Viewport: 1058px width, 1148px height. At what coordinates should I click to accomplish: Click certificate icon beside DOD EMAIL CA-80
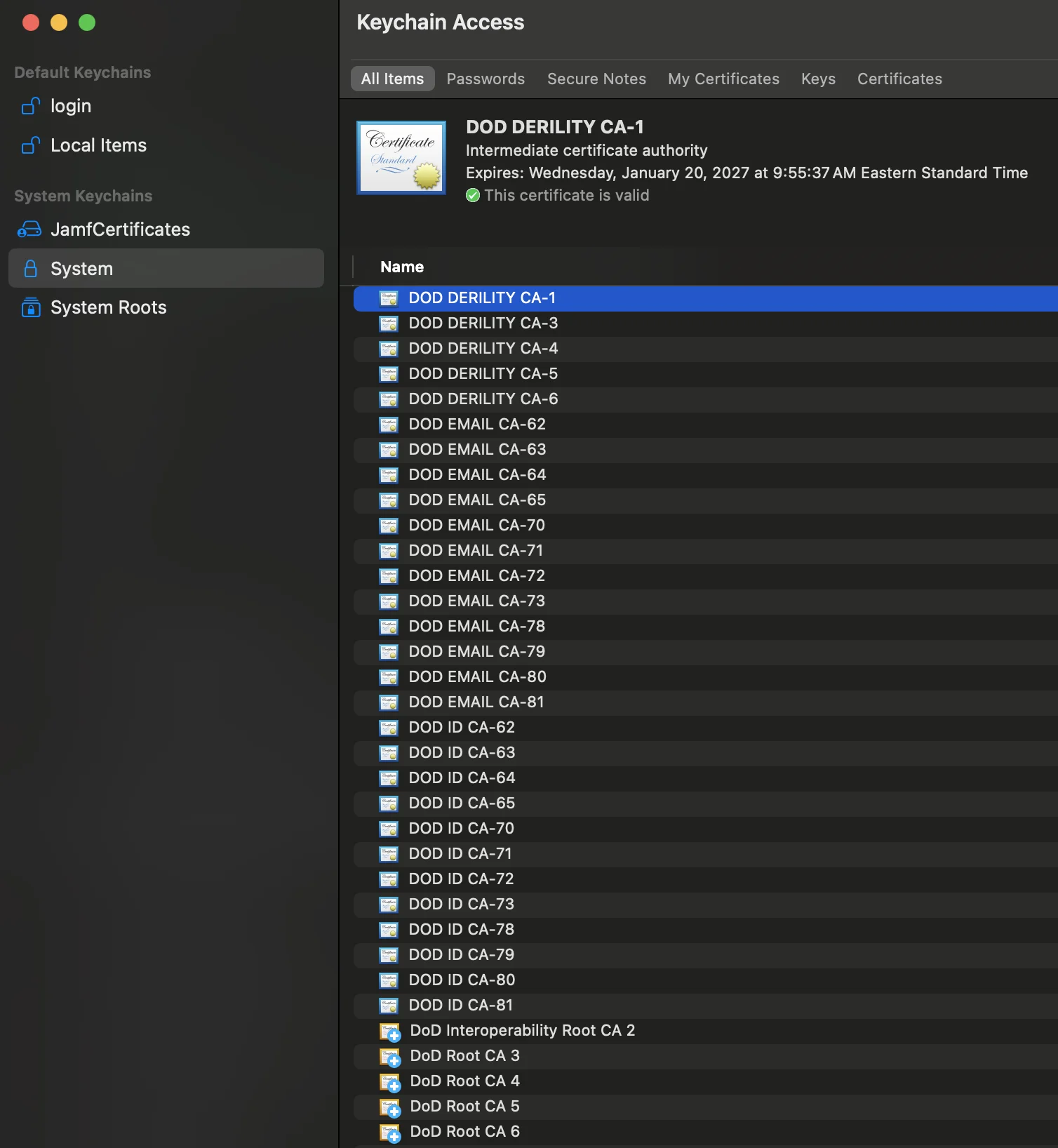[x=389, y=677]
